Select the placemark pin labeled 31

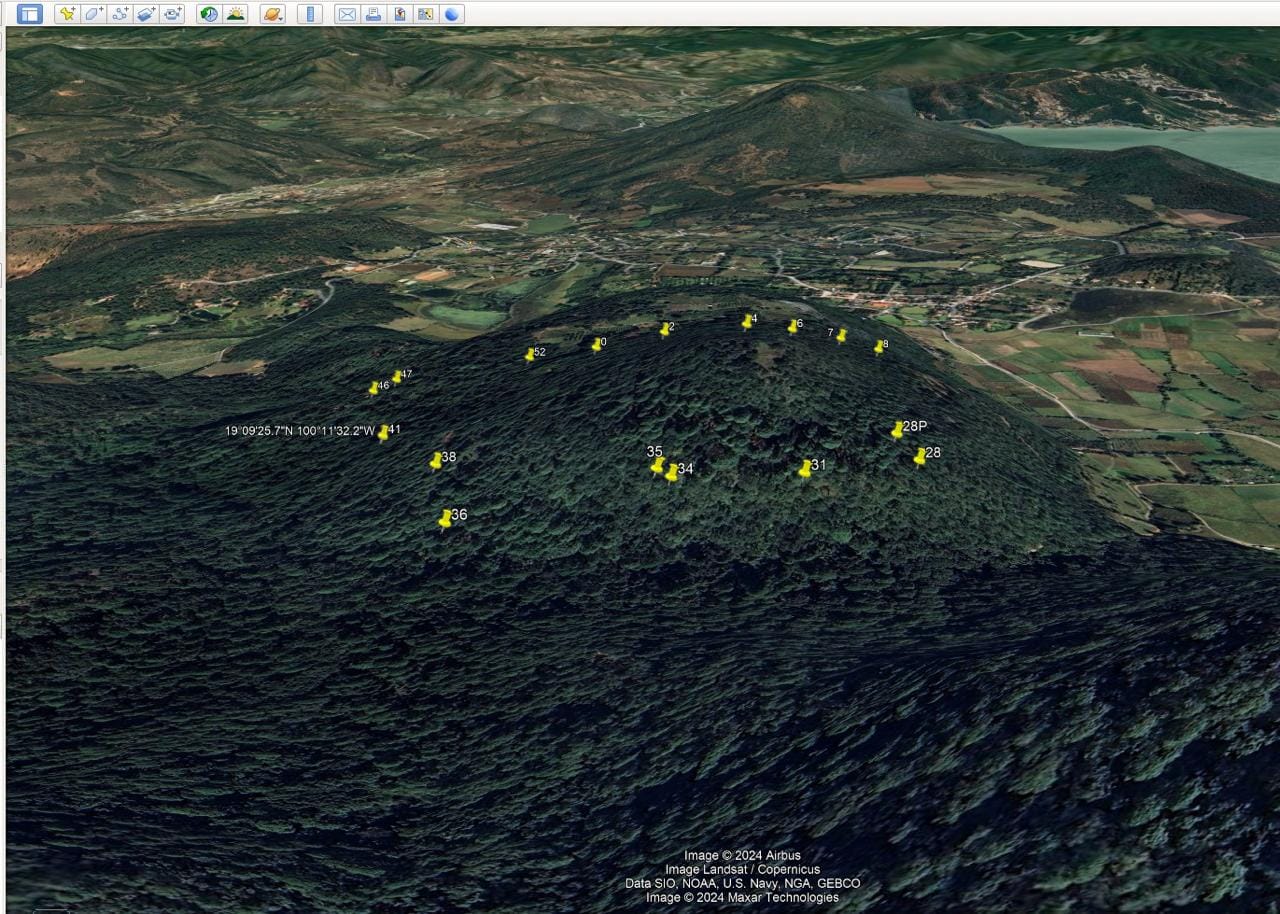805,469
